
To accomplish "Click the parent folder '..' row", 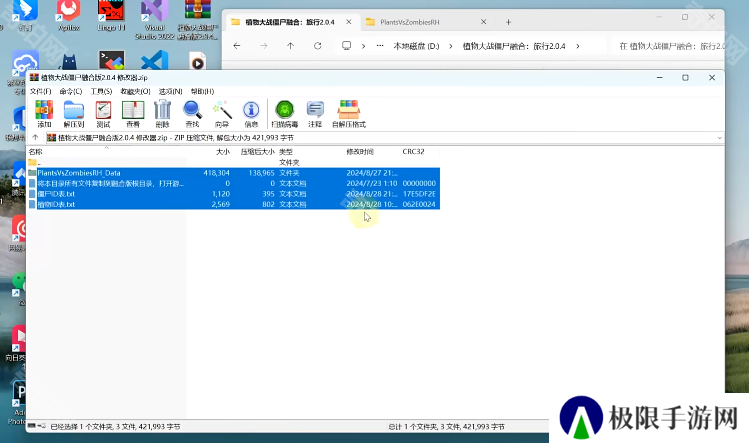I will click(x=234, y=162).
